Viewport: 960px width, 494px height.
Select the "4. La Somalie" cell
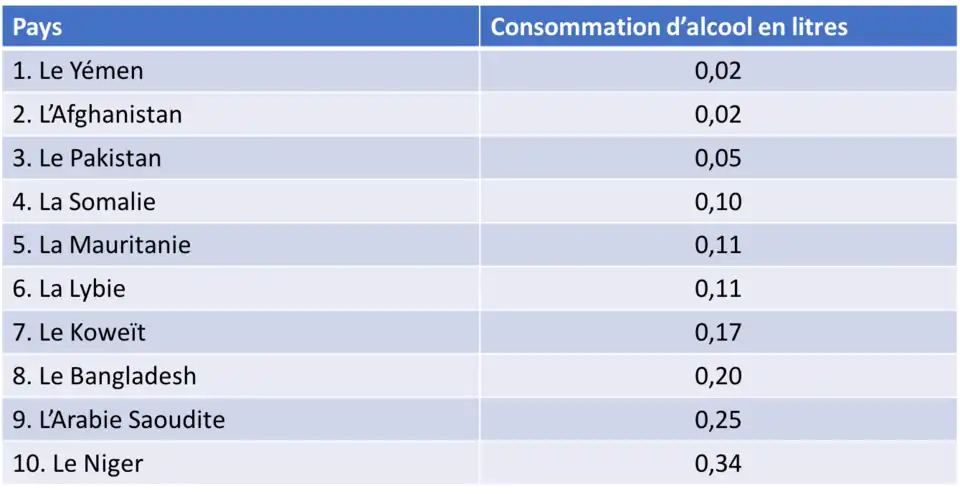click(x=84, y=201)
